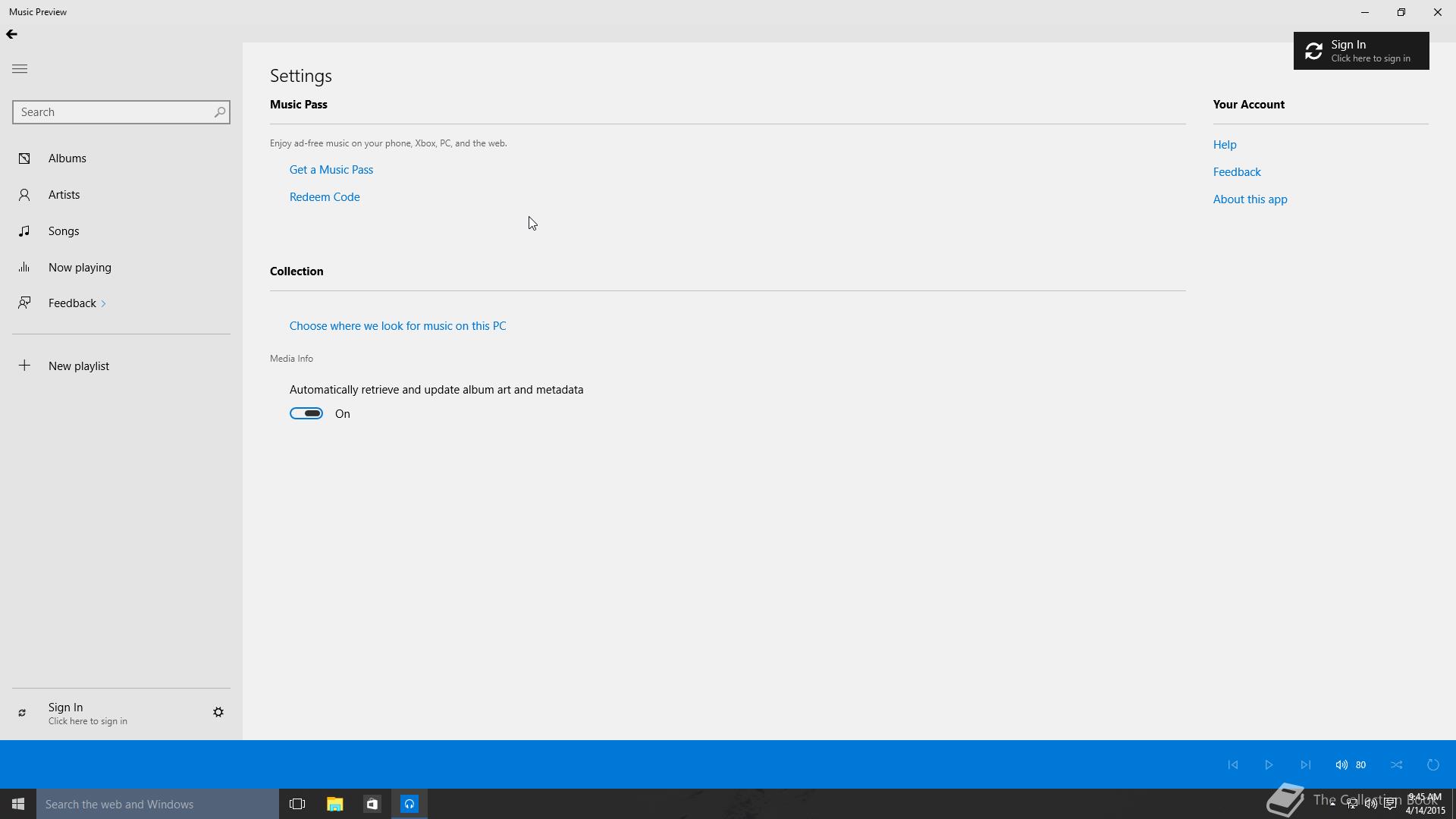Click the Now playing bars icon
The height and width of the screenshot is (819, 1456).
click(x=24, y=268)
